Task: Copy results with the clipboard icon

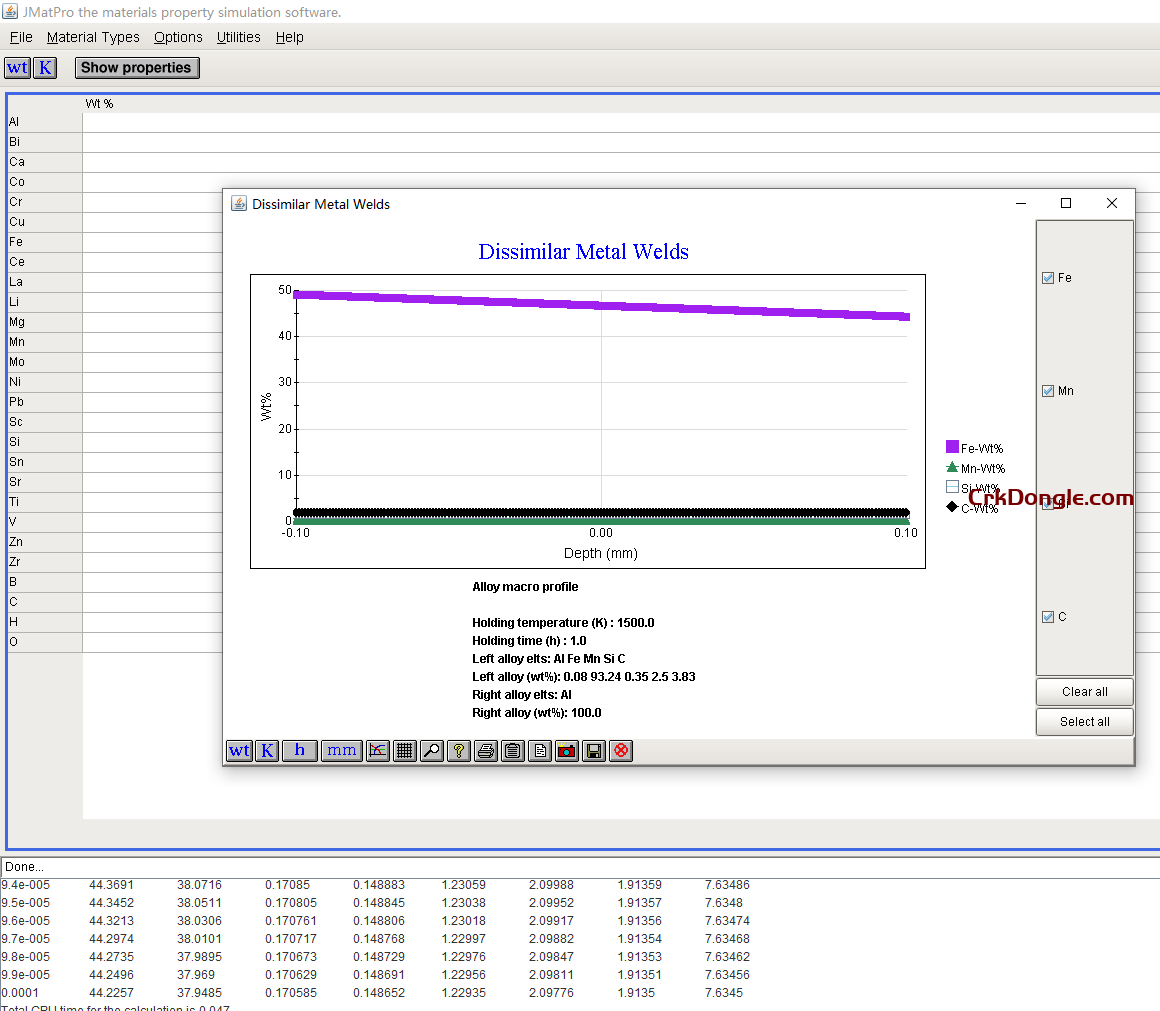Action: [x=512, y=750]
